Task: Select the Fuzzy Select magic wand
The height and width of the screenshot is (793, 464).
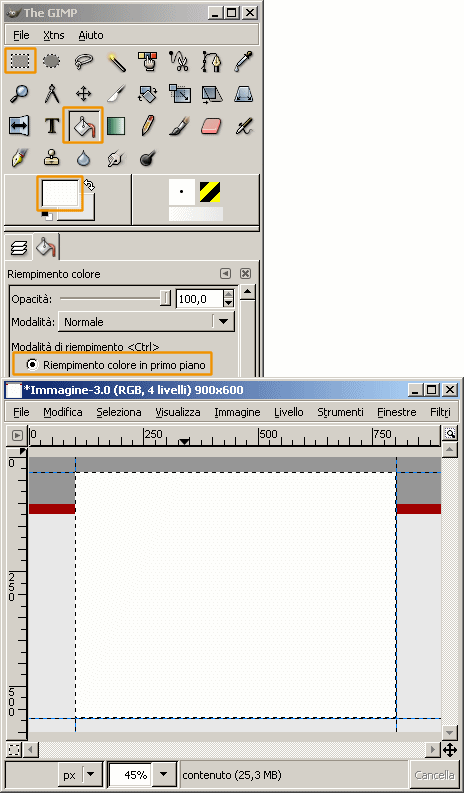Action: pos(115,61)
